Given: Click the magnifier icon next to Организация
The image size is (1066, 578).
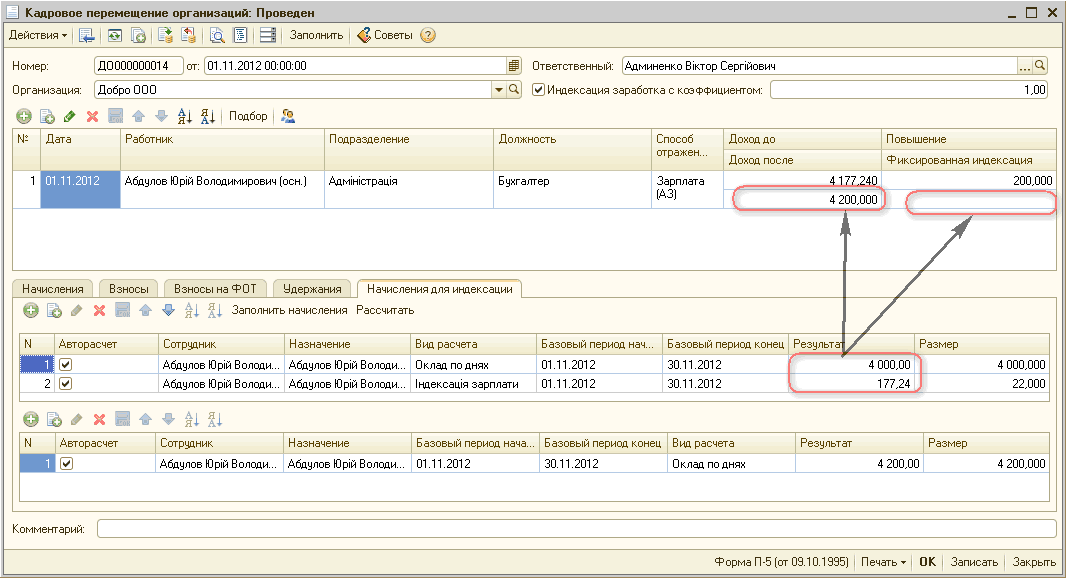Looking at the screenshot, I should click(x=514, y=90).
